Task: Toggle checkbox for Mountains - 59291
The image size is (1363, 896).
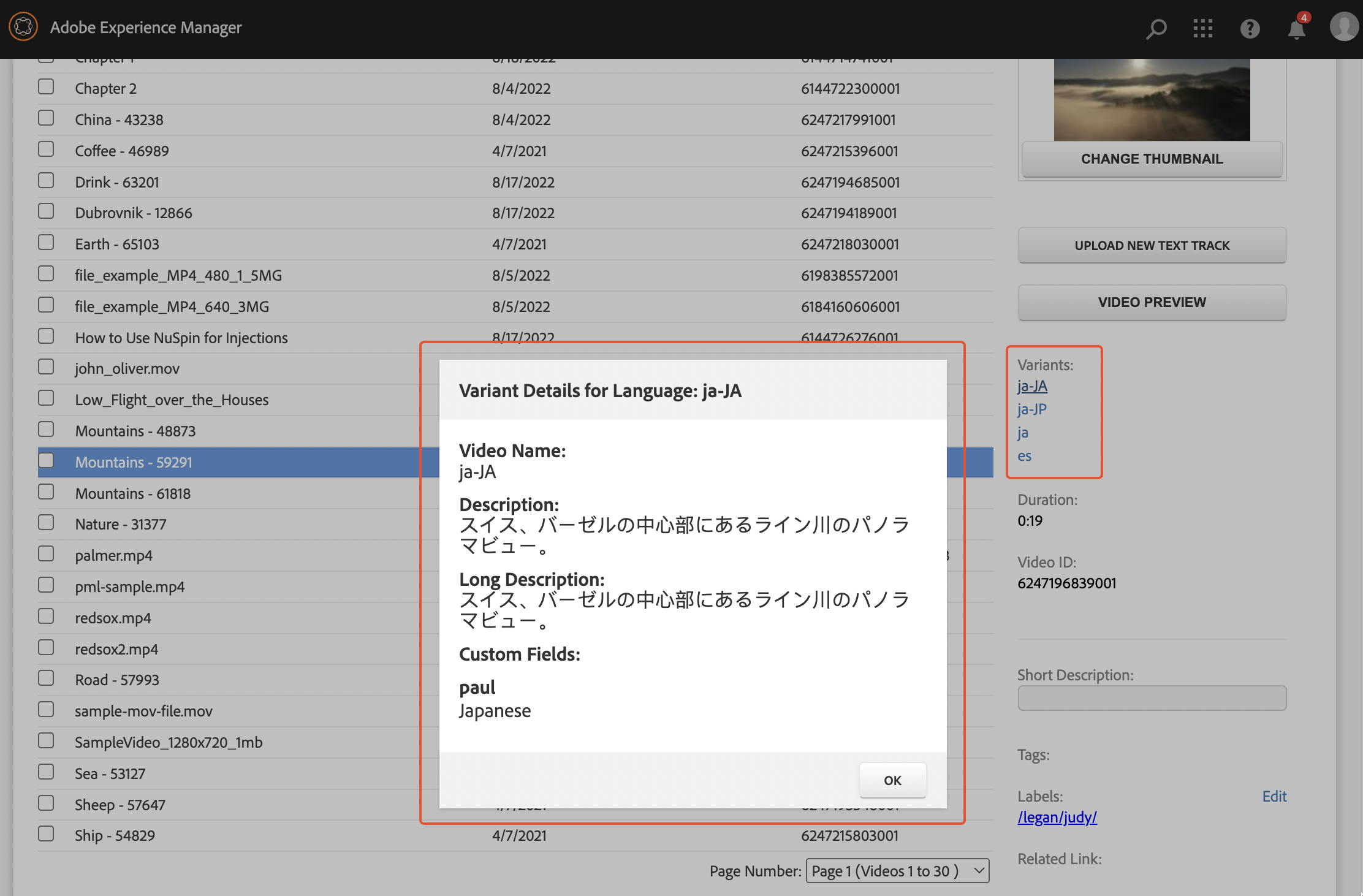Action: (x=46, y=460)
